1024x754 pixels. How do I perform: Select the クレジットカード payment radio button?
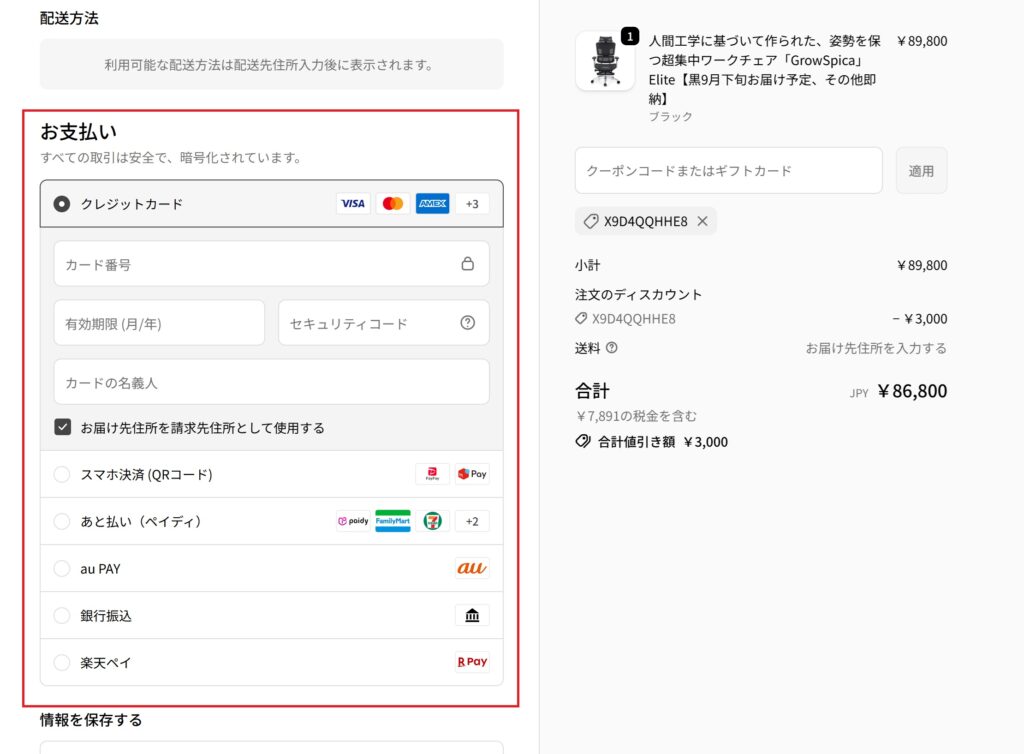62,204
